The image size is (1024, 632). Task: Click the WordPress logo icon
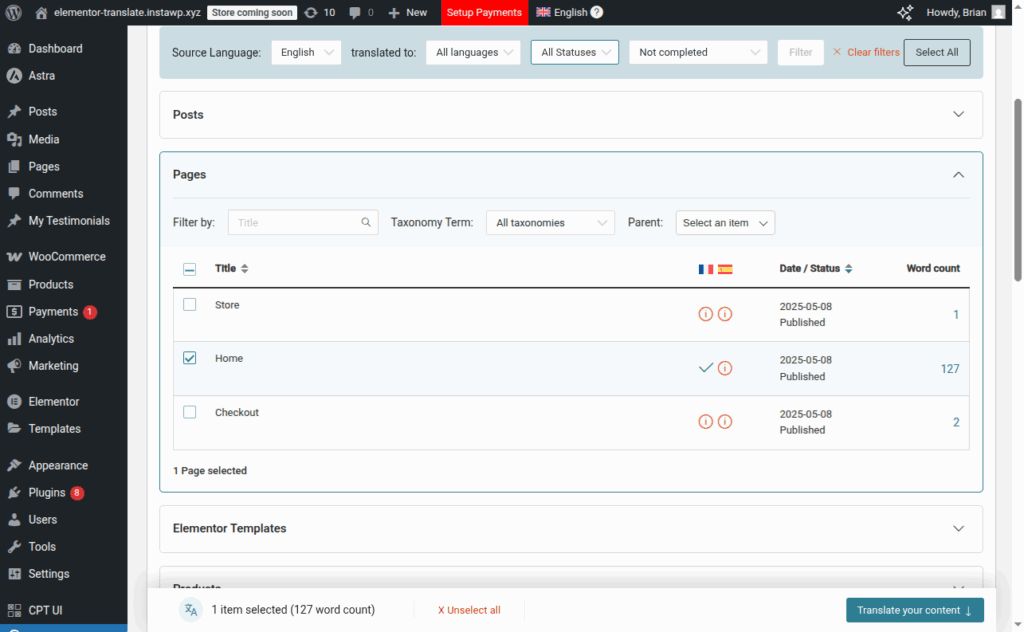point(13,12)
